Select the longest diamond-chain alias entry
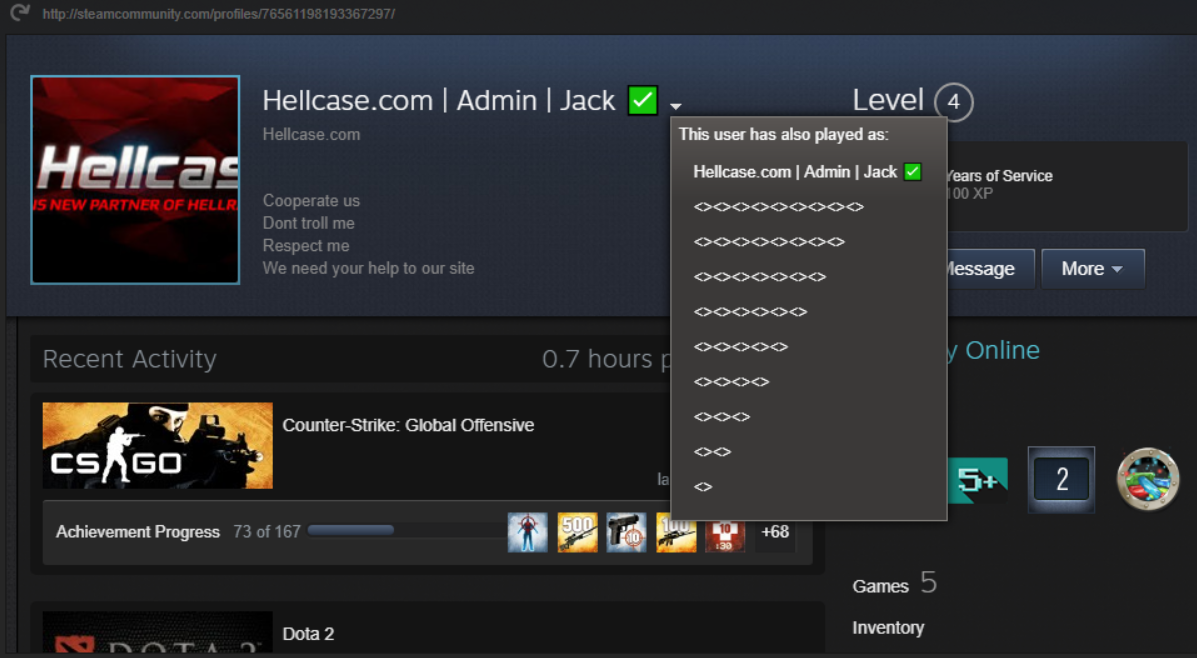The height and width of the screenshot is (658, 1197). click(x=779, y=207)
